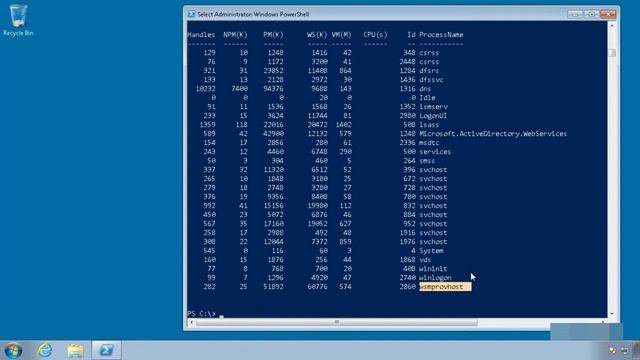The width and height of the screenshot is (640, 360).
Task: Close the PowerShell window
Action: [x=608, y=14]
